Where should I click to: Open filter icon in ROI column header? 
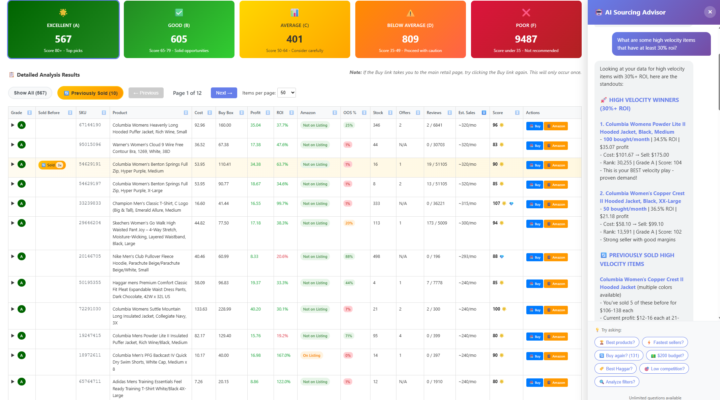(291, 113)
